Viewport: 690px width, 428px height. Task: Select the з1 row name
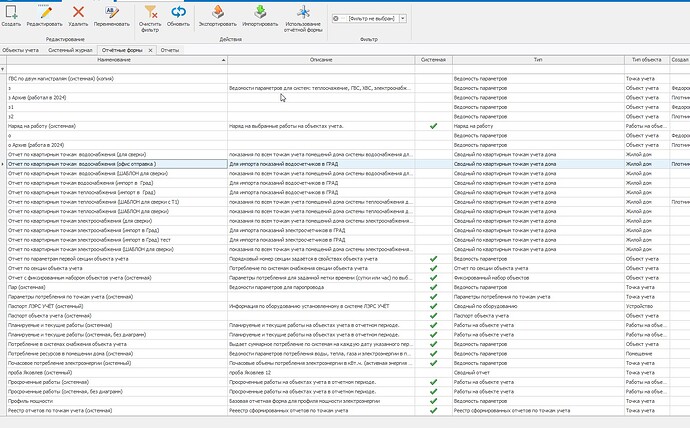click(11, 107)
